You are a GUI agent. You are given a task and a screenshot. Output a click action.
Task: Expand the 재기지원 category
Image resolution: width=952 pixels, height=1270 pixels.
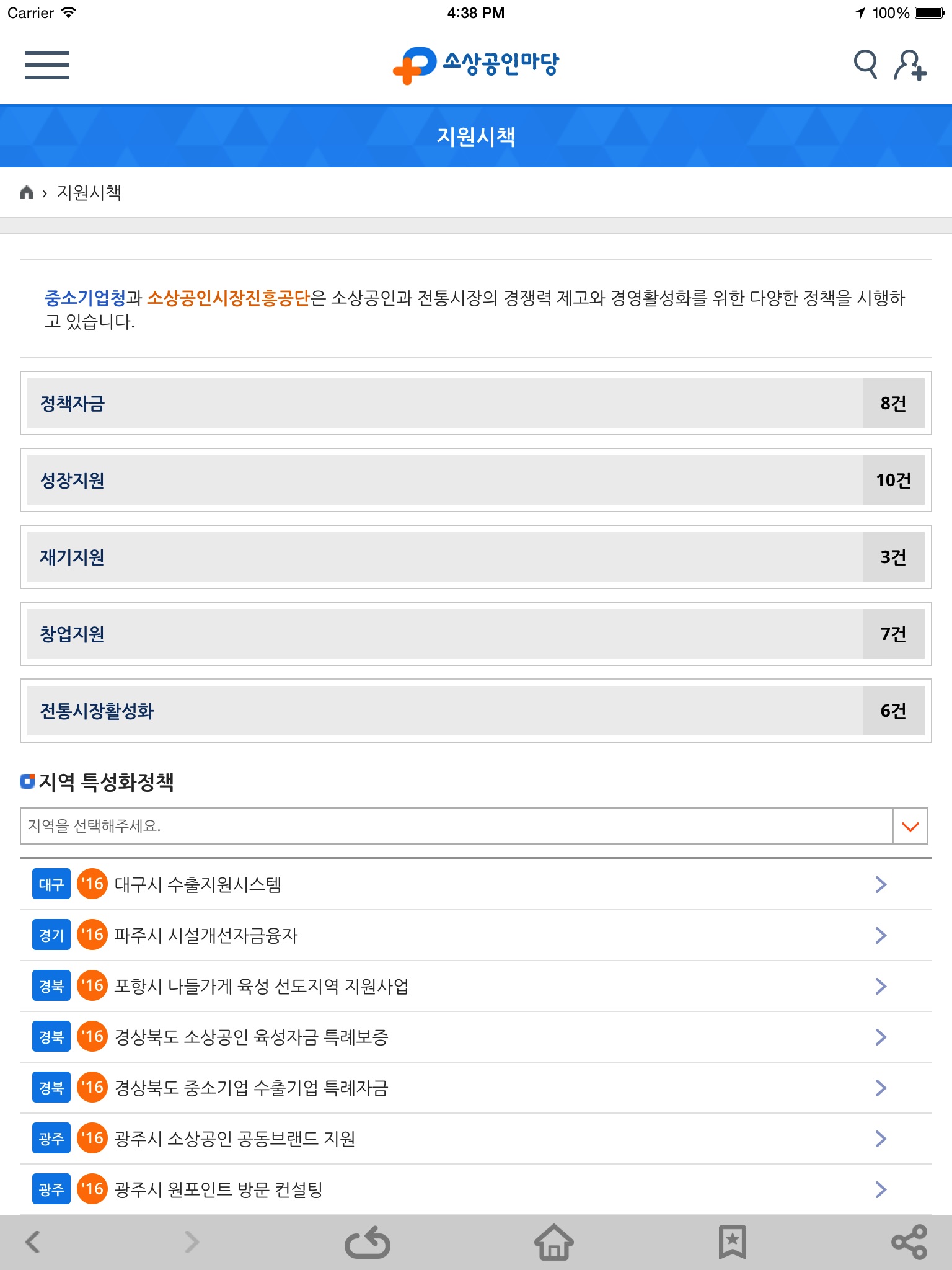point(476,557)
